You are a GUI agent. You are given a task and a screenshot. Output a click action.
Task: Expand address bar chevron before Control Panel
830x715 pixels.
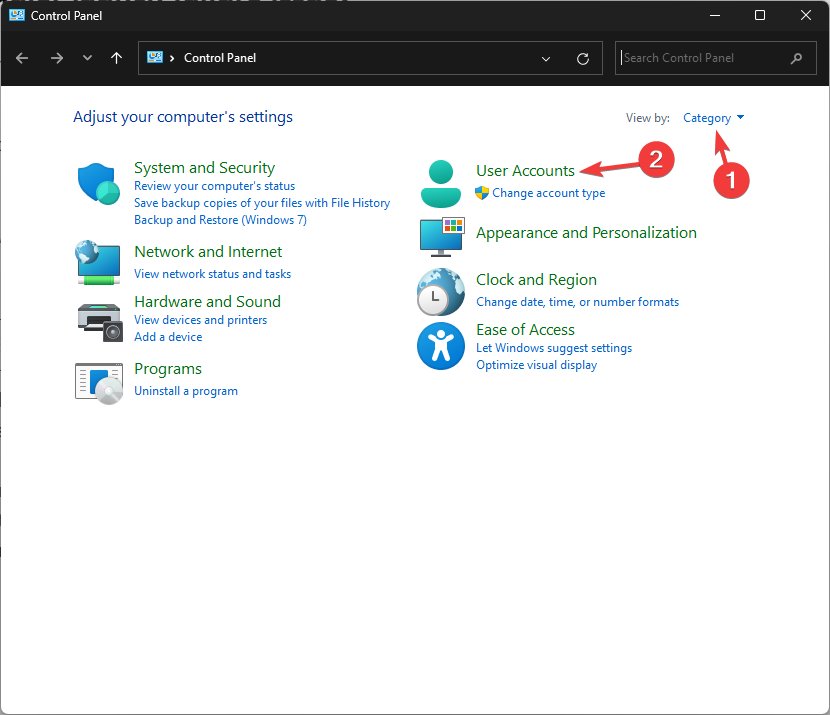pos(172,58)
